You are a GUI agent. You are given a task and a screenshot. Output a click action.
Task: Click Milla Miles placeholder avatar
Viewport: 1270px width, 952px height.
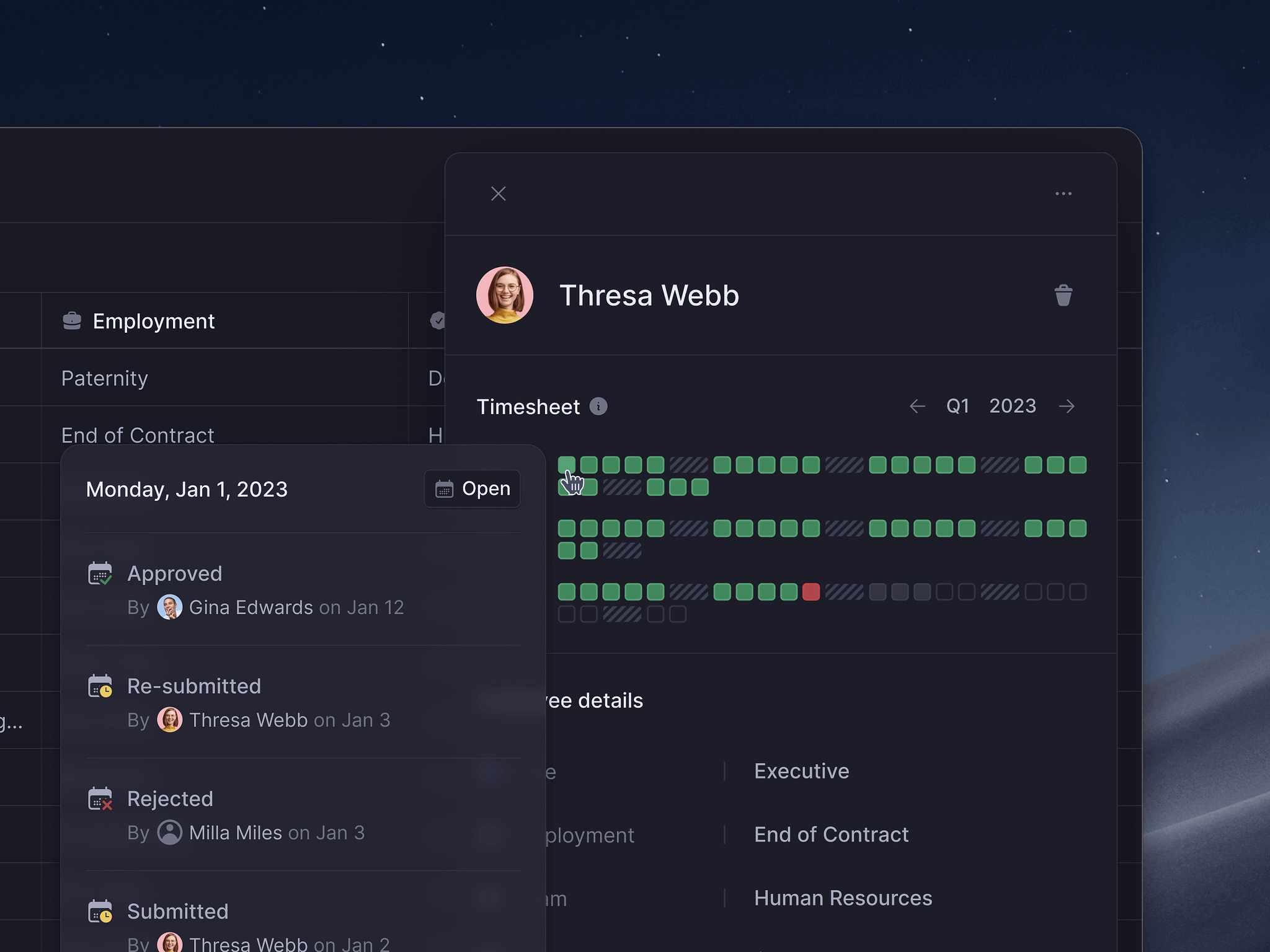(x=169, y=832)
